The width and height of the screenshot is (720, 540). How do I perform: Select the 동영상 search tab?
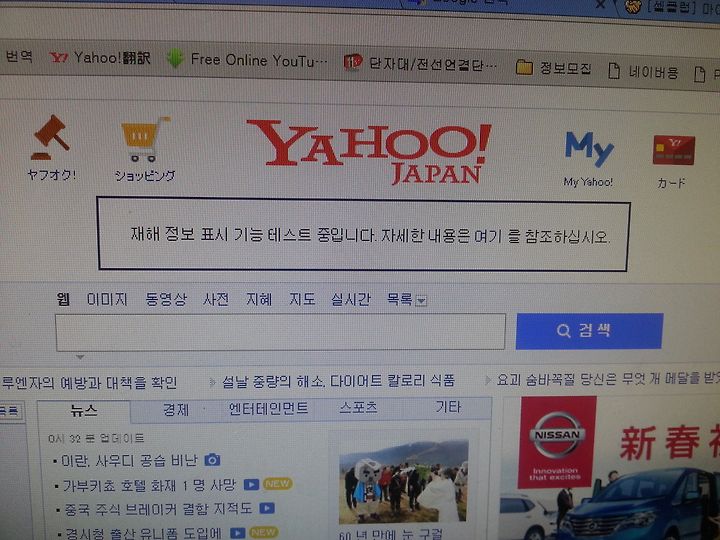(x=166, y=299)
